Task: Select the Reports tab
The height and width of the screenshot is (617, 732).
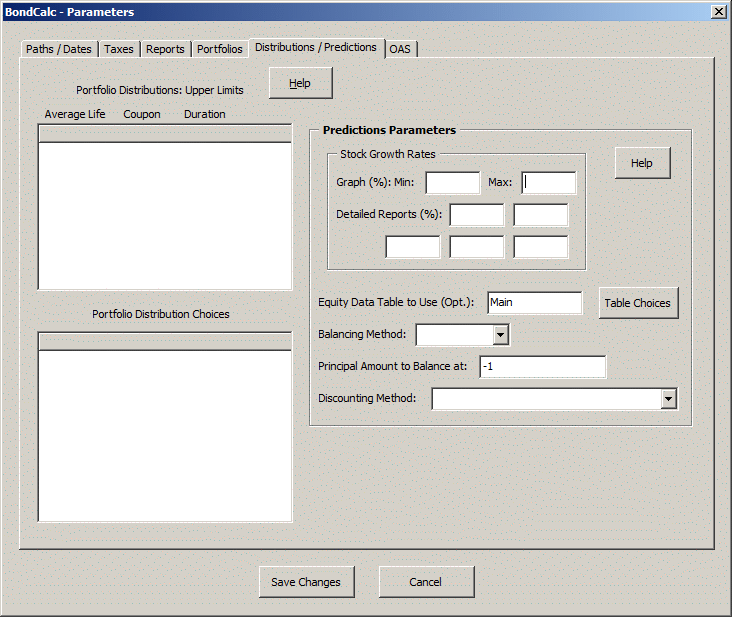Action: click(165, 49)
